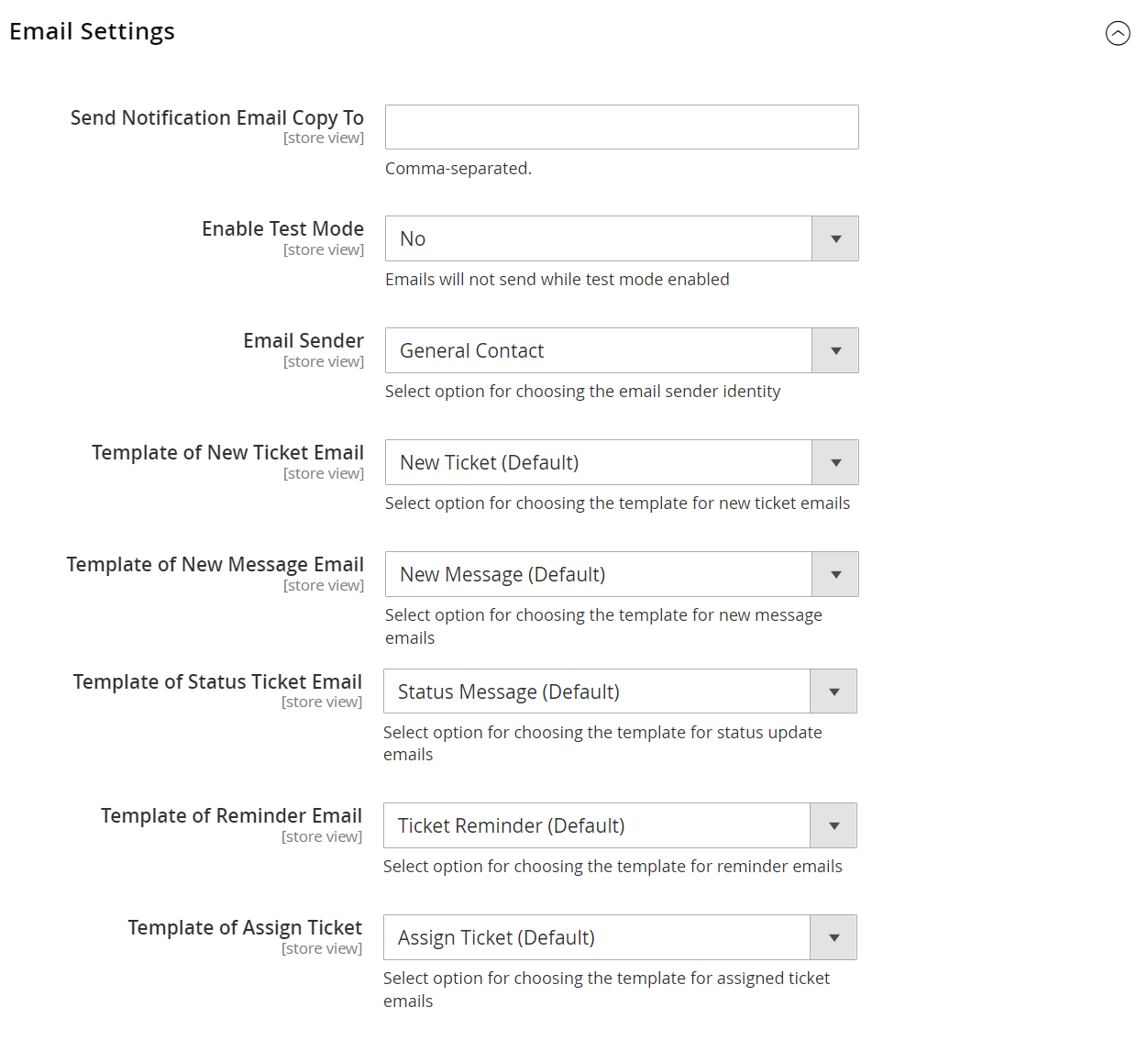This screenshot has width=1148, height=1051.
Task: Click the 'Enable Test Mode' label text
Action: point(282,229)
